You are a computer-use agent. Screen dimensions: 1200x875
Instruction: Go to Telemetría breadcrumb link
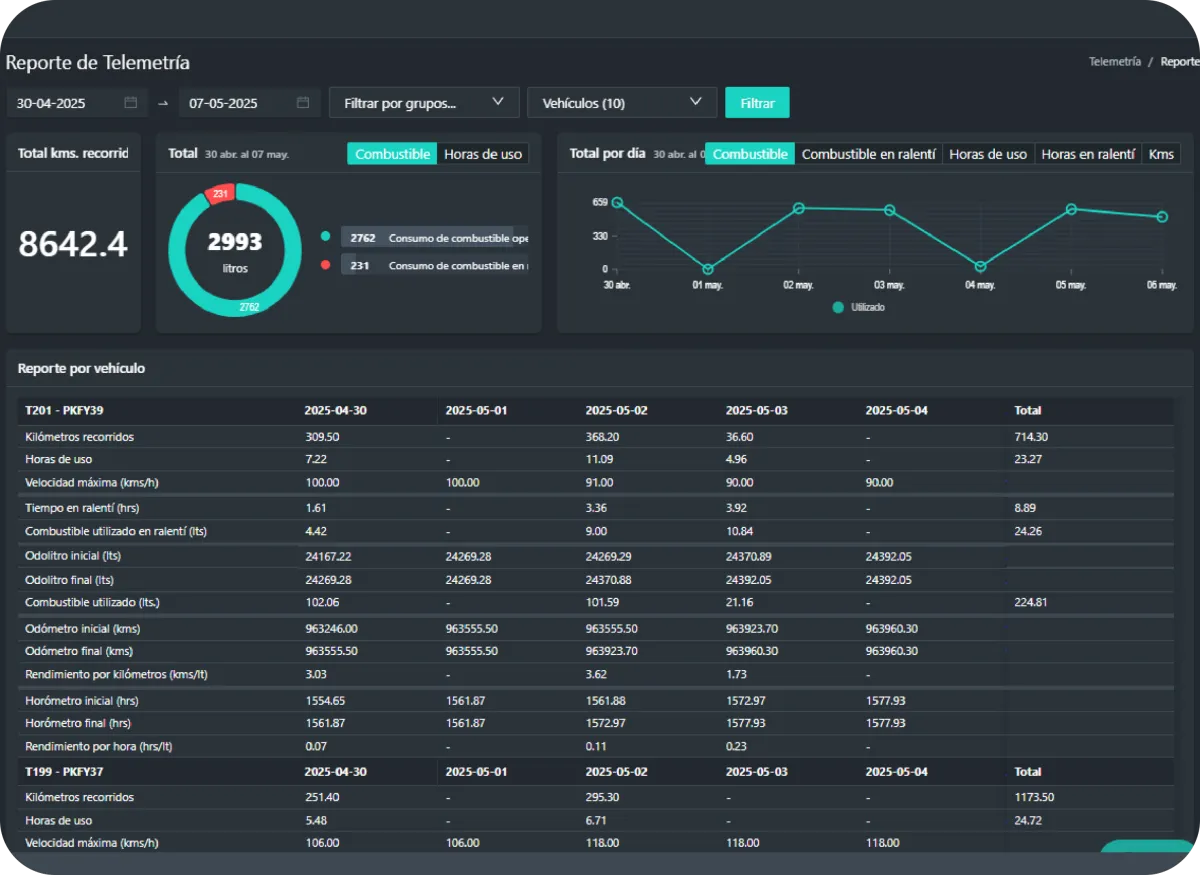tap(1114, 62)
